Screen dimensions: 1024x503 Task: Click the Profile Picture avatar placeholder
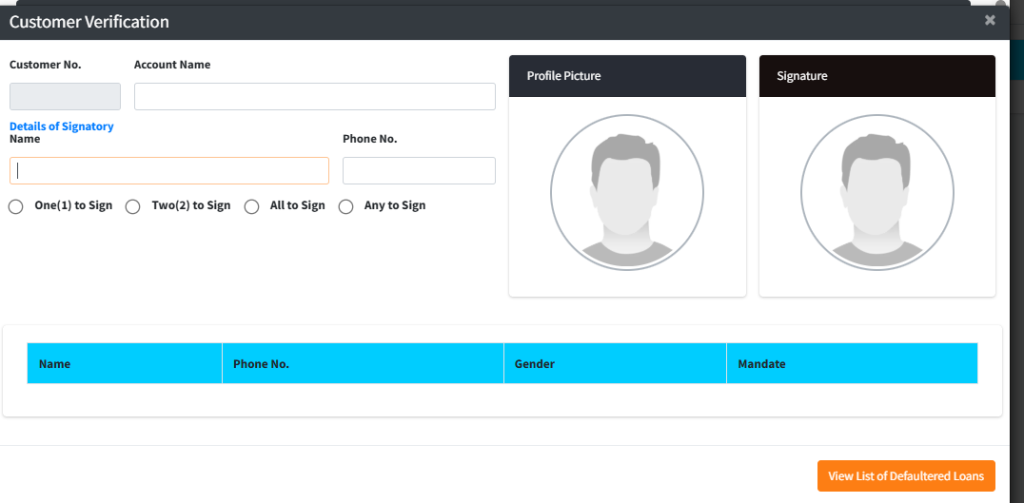coord(627,192)
